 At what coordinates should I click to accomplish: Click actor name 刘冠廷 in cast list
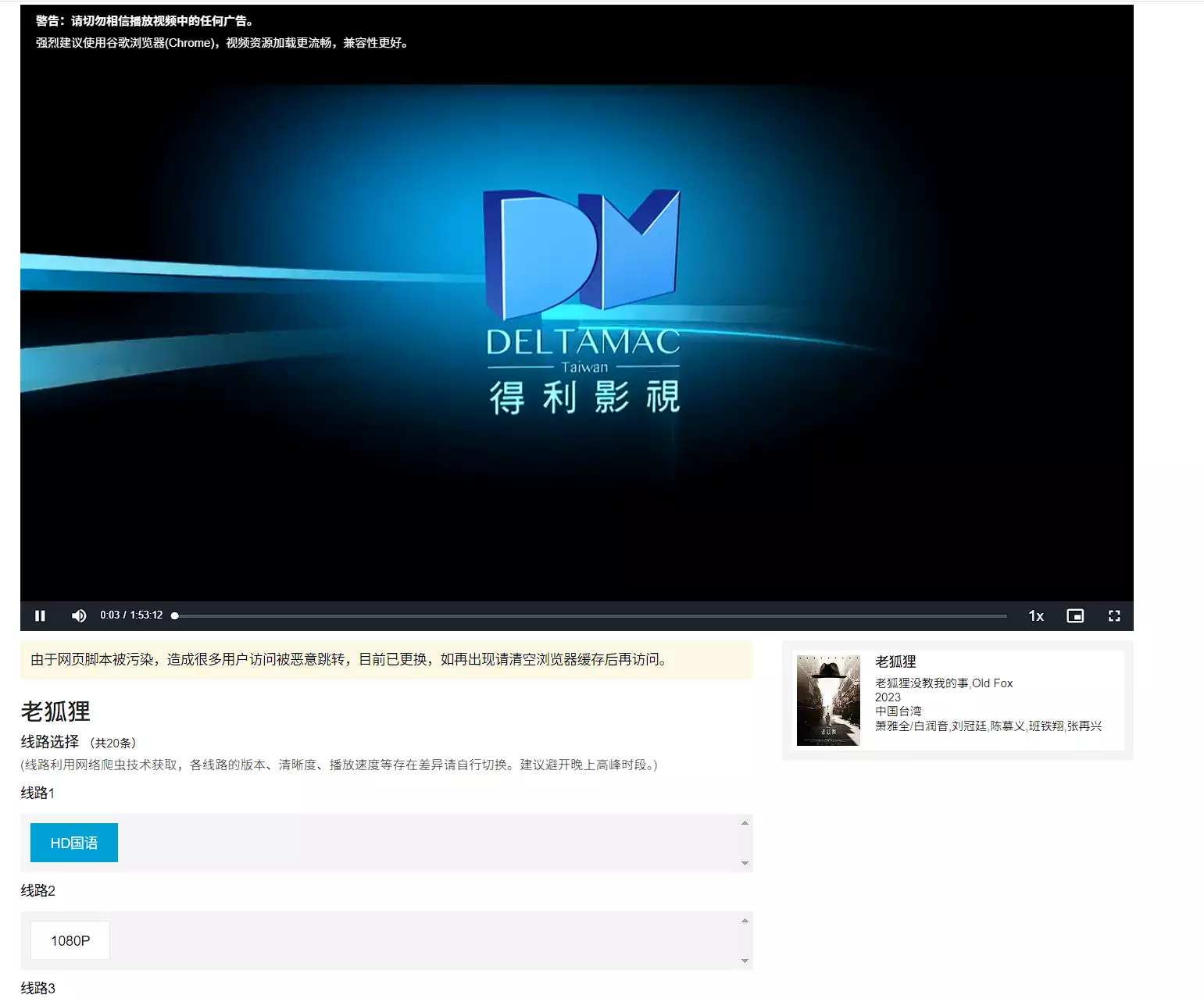969,726
